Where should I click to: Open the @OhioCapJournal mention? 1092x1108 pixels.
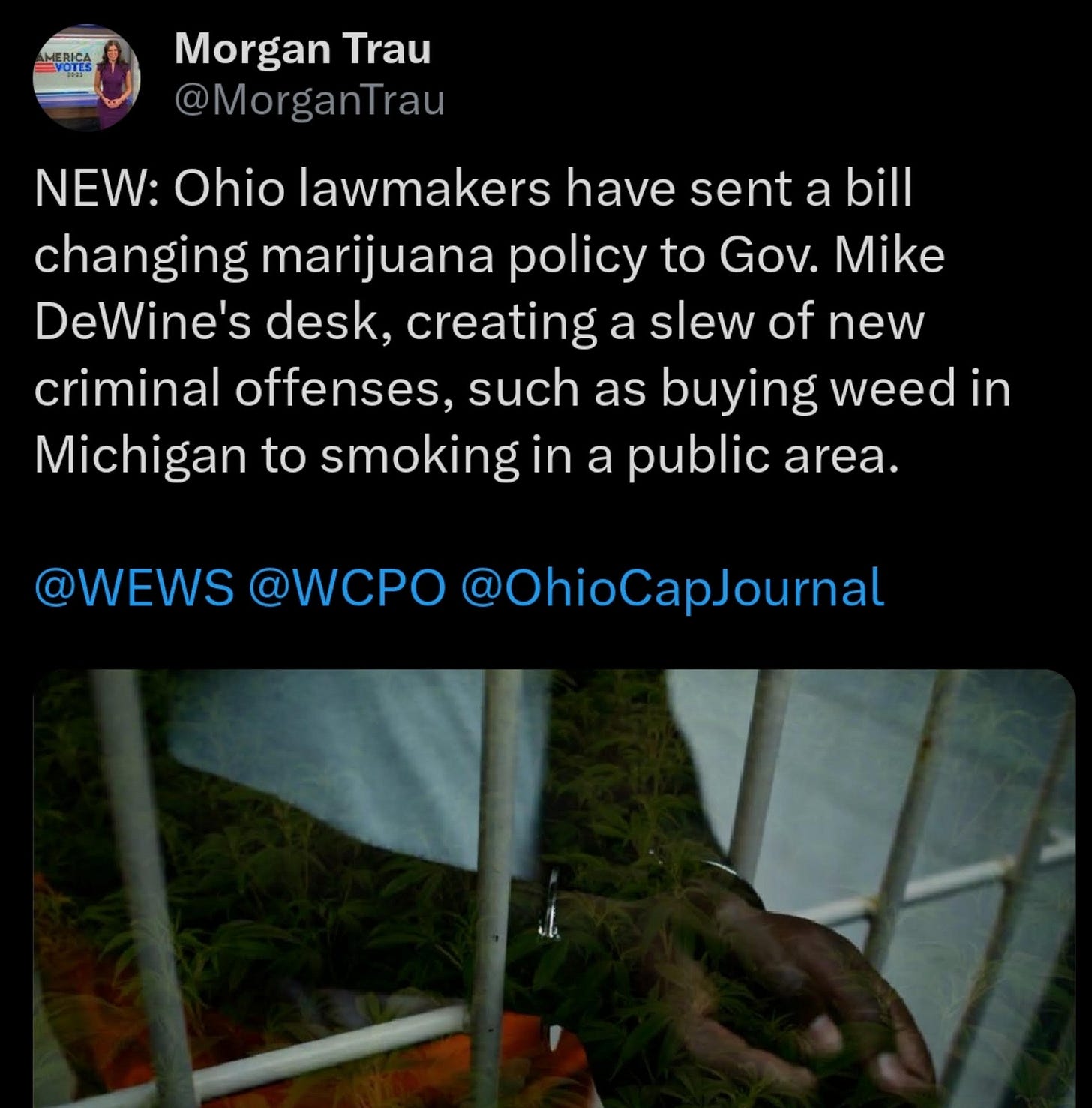point(673,587)
